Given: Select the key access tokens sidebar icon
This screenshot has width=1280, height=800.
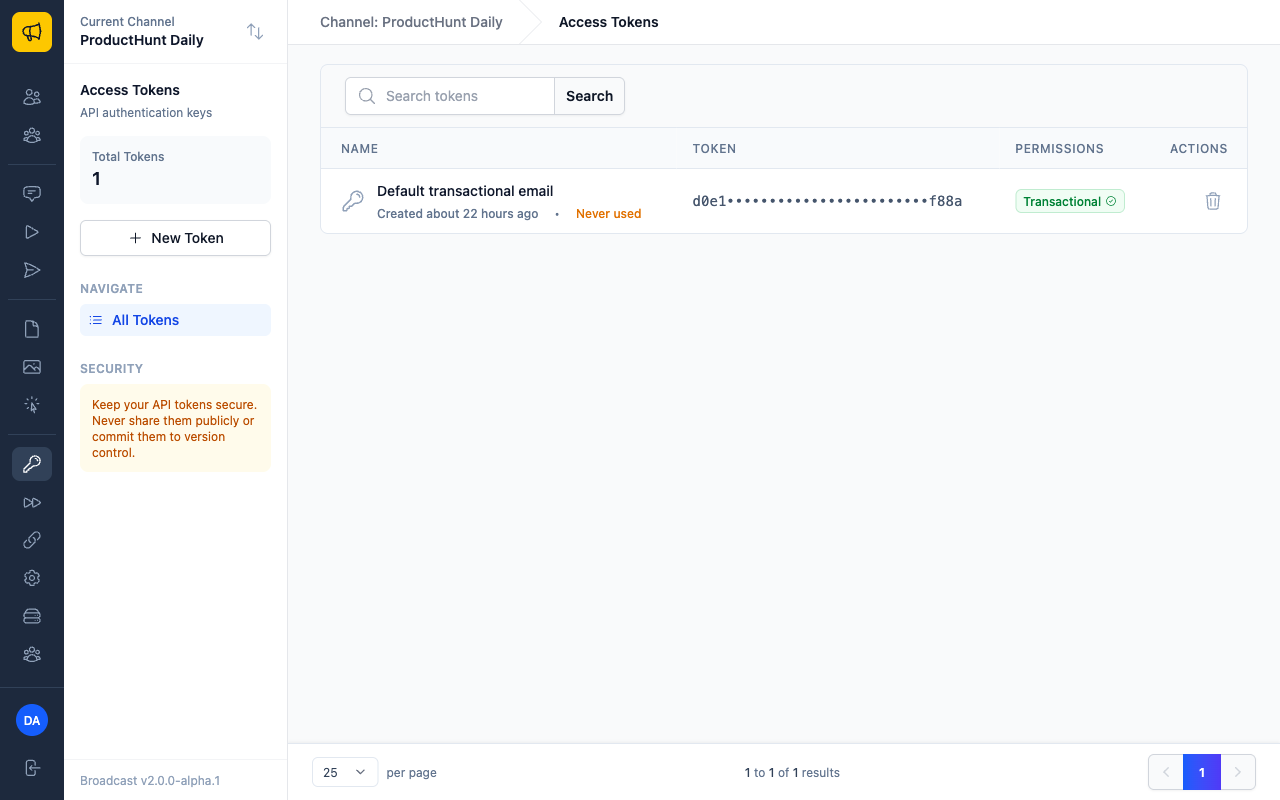Looking at the screenshot, I should tap(32, 464).
